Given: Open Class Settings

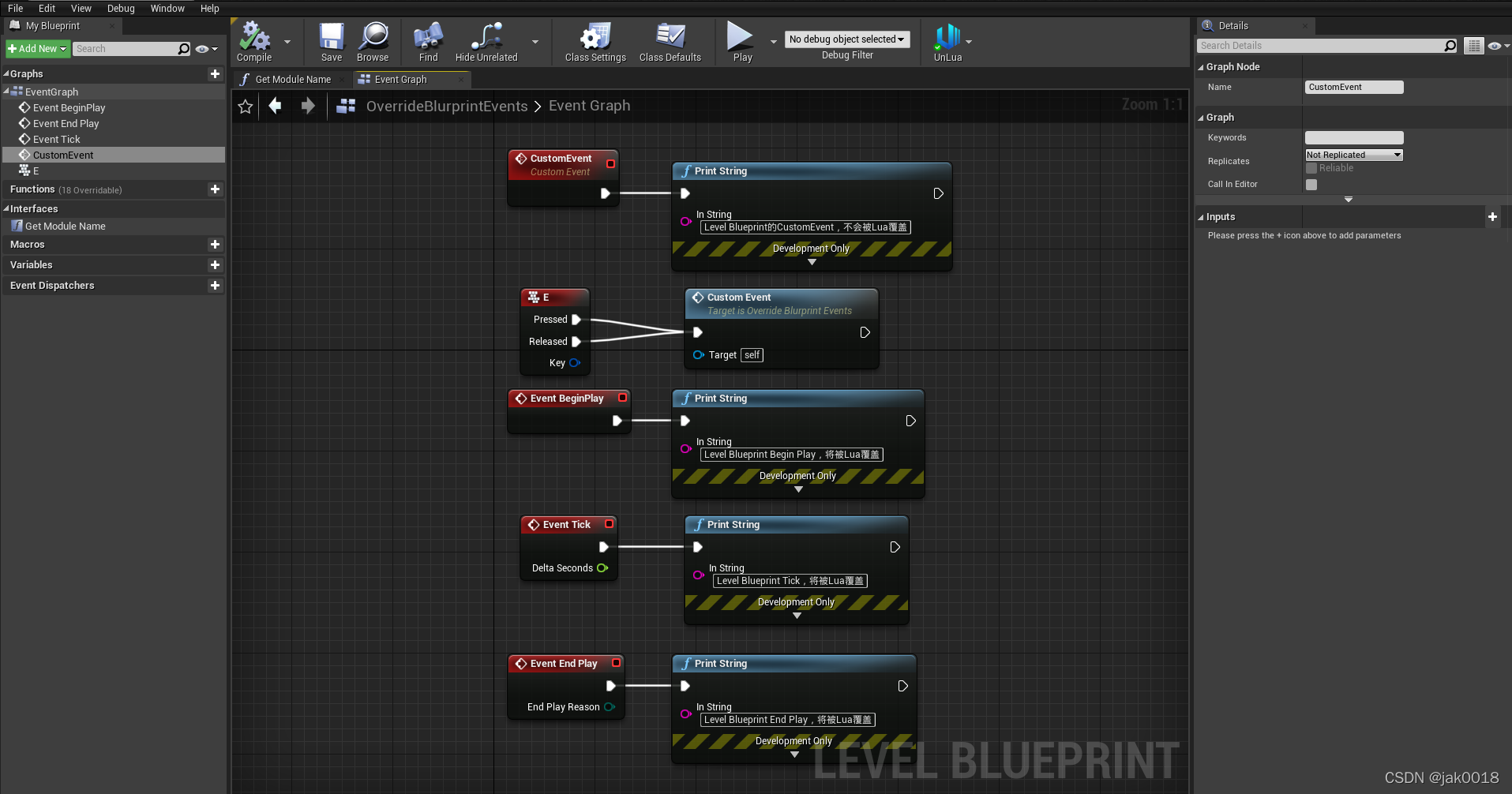Looking at the screenshot, I should coord(595,42).
